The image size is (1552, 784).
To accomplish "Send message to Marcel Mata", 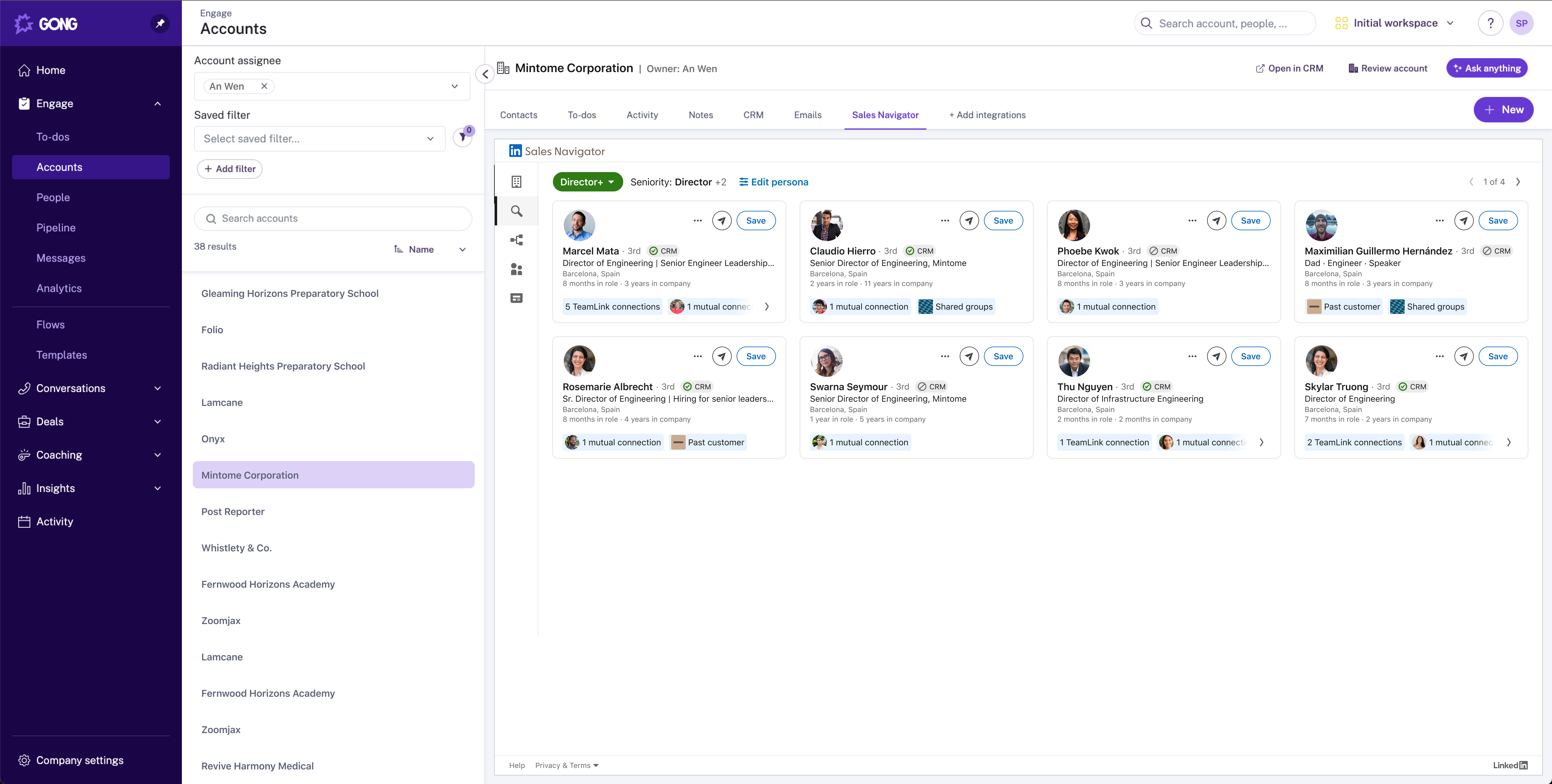I will pyautogui.click(x=722, y=221).
